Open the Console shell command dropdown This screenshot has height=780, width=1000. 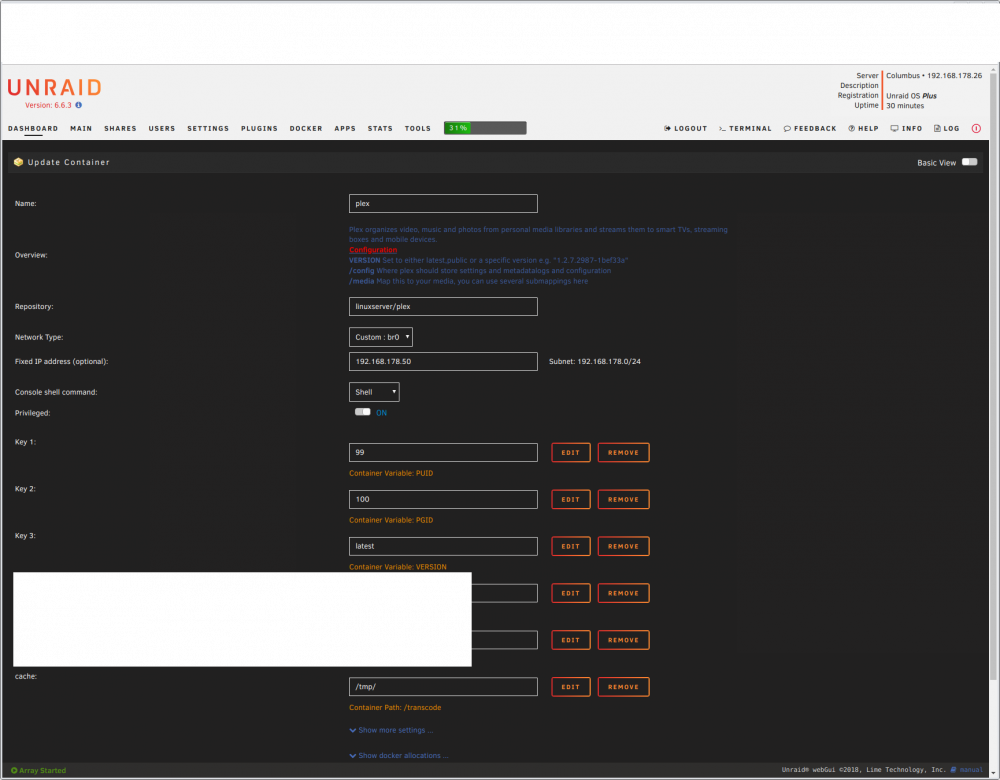[x=374, y=392]
